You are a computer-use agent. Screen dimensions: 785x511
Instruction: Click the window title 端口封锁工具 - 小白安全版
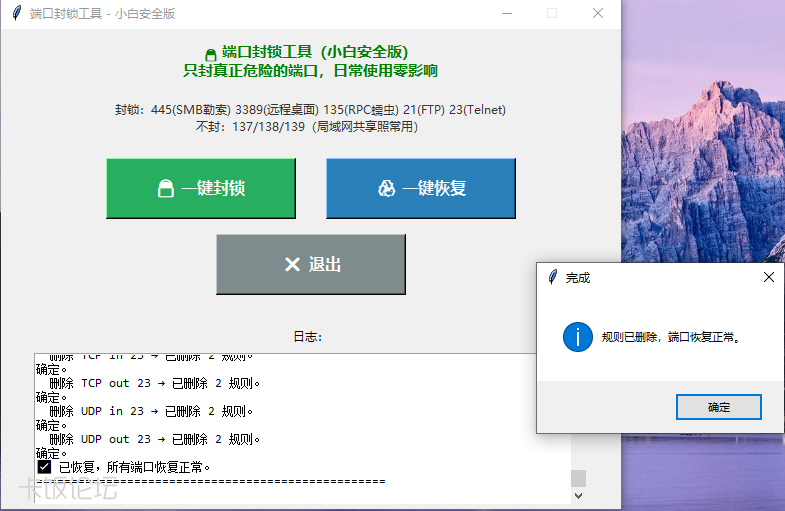tap(102, 14)
